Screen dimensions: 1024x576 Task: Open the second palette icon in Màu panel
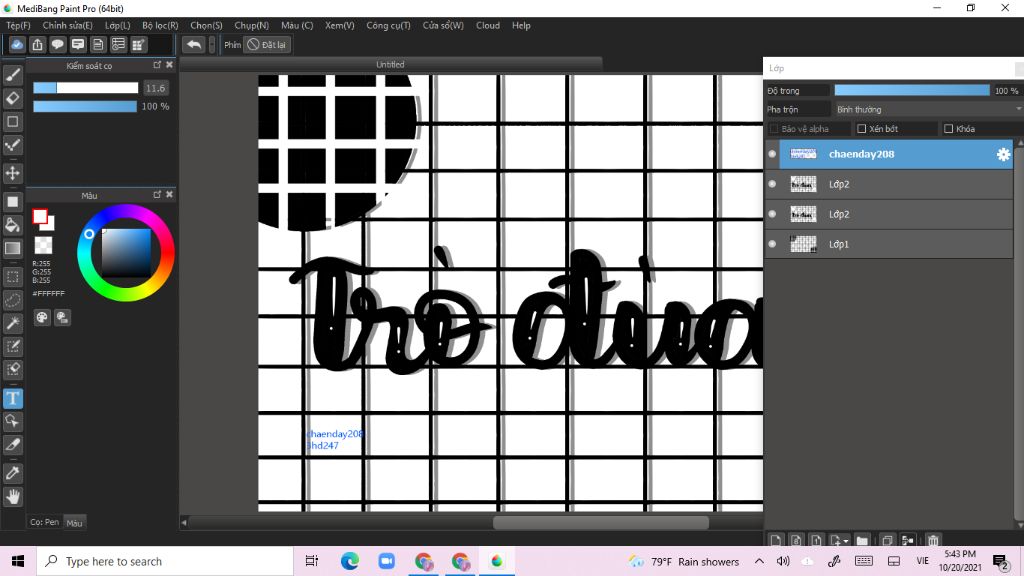click(62, 317)
